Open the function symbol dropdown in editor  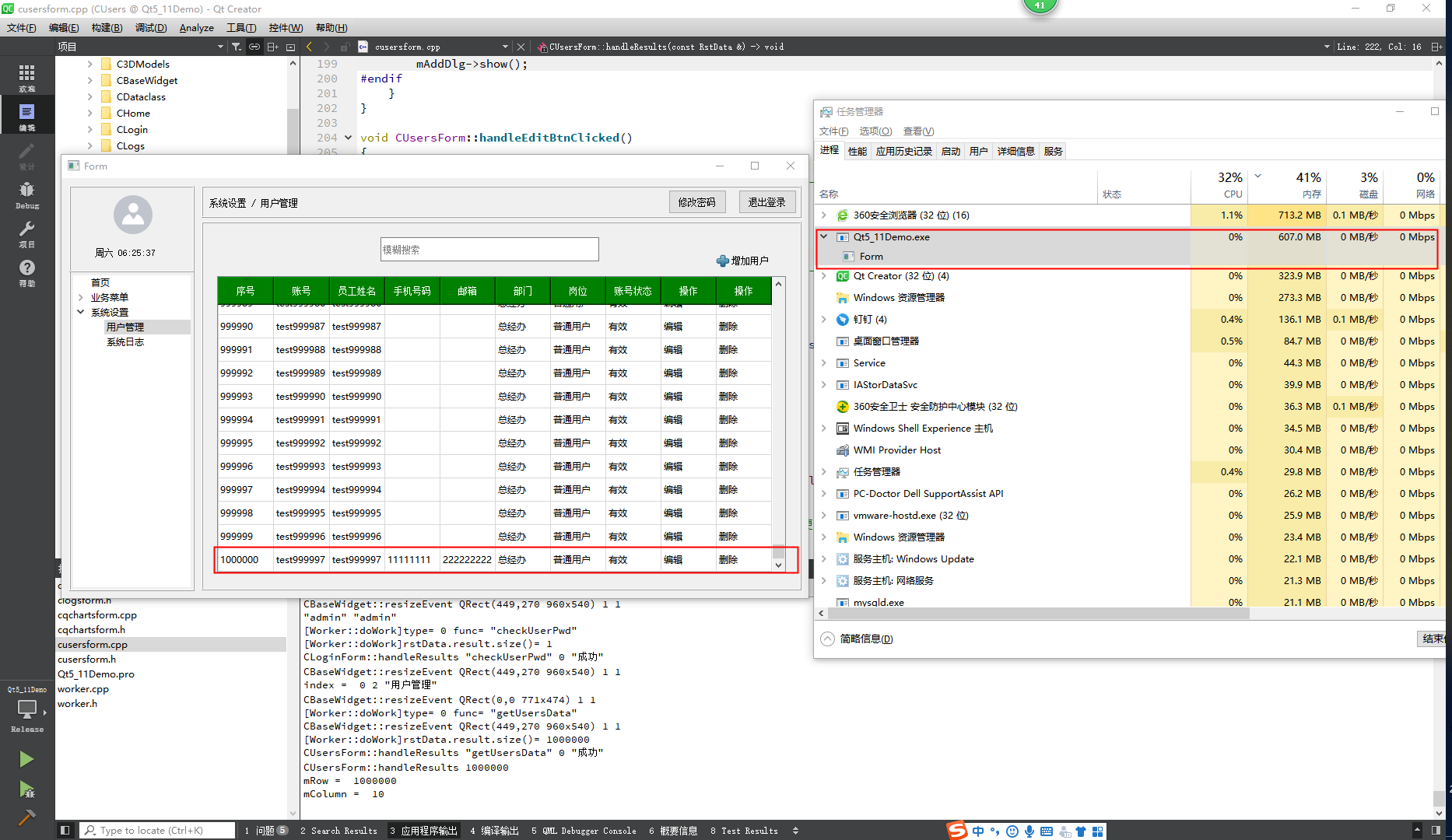pos(1327,47)
